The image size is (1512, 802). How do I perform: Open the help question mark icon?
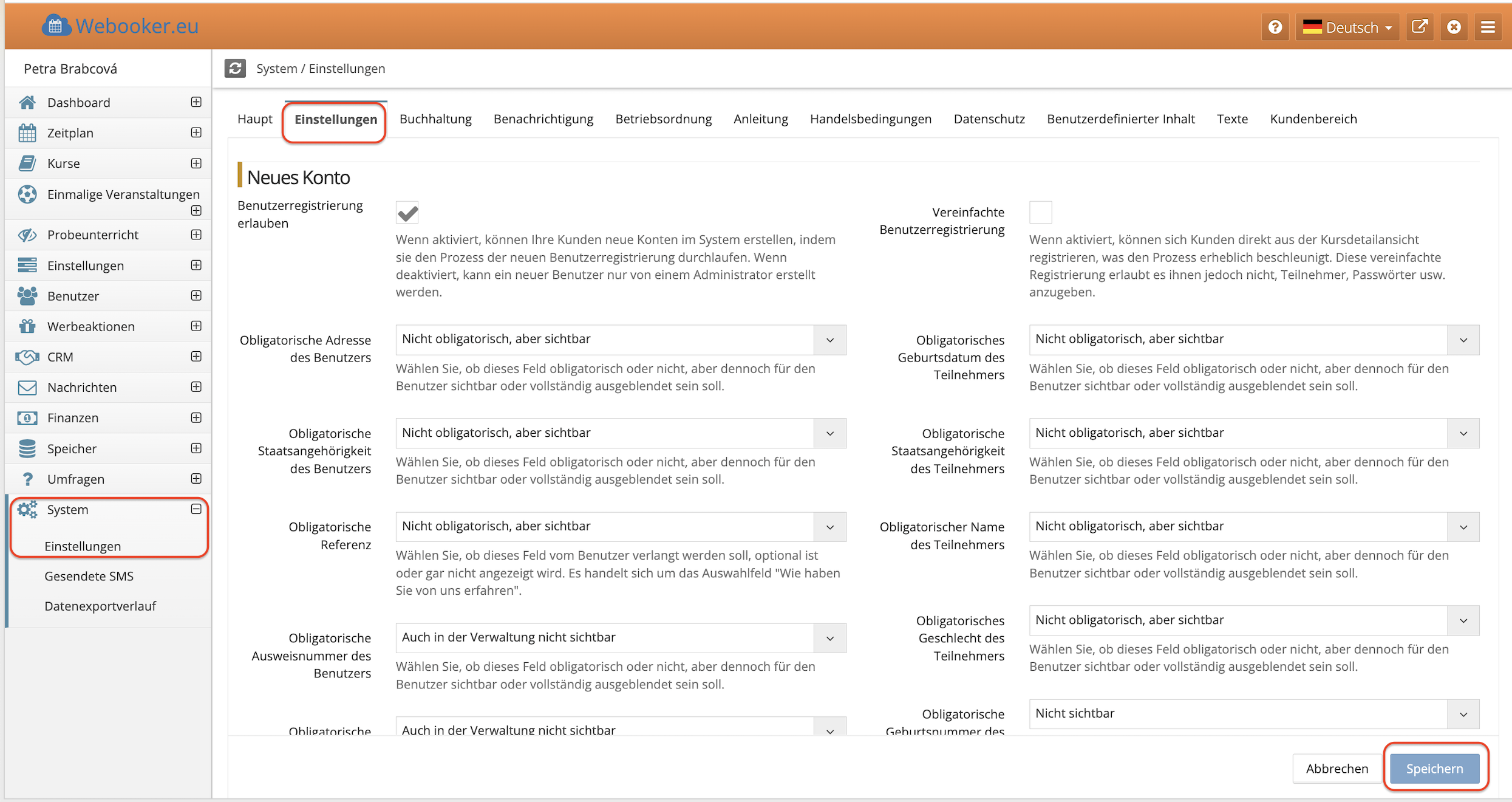pyautogui.click(x=1275, y=27)
